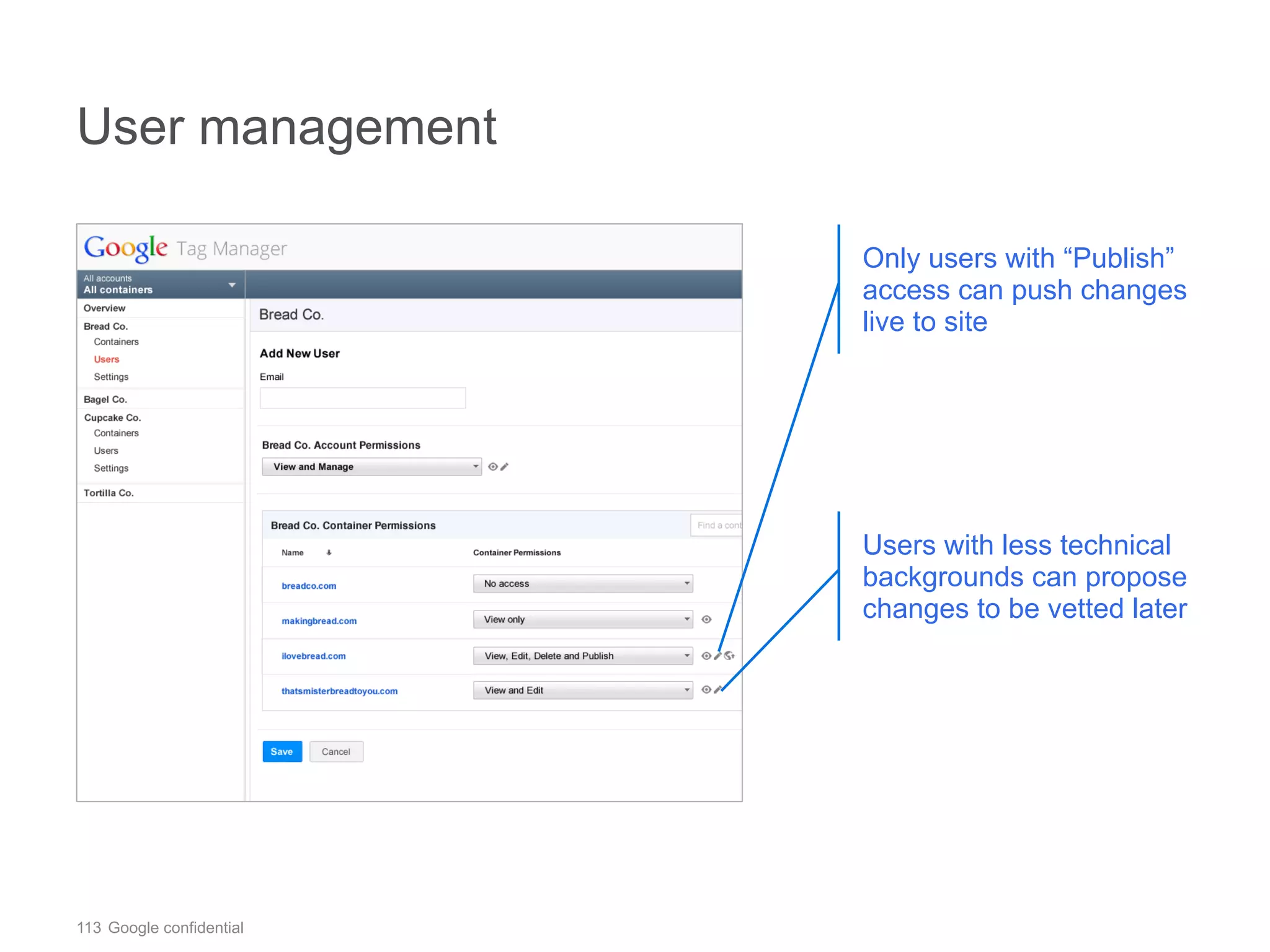Click eye icon in thatsmisterbreadtoyou.com row
This screenshot has width=1270, height=952.
click(x=706, y=690)
